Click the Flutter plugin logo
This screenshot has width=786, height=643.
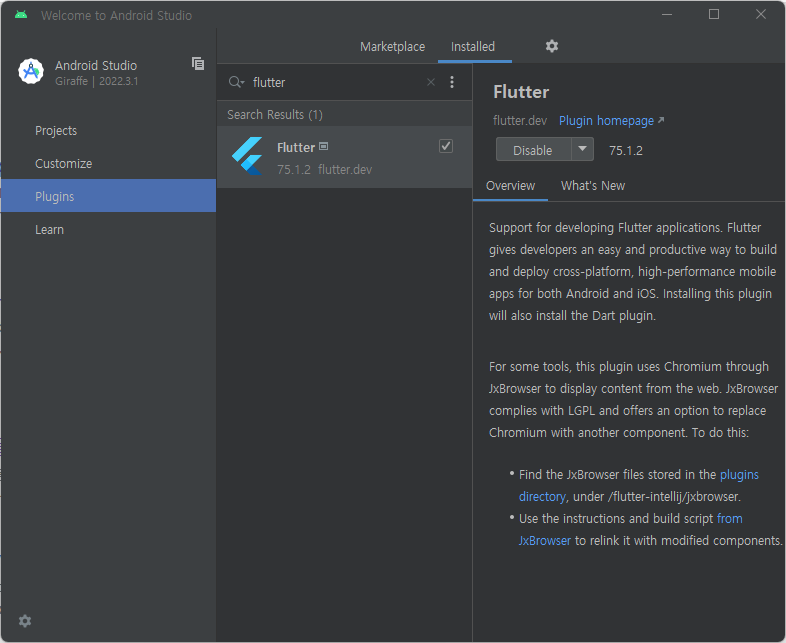247,156
